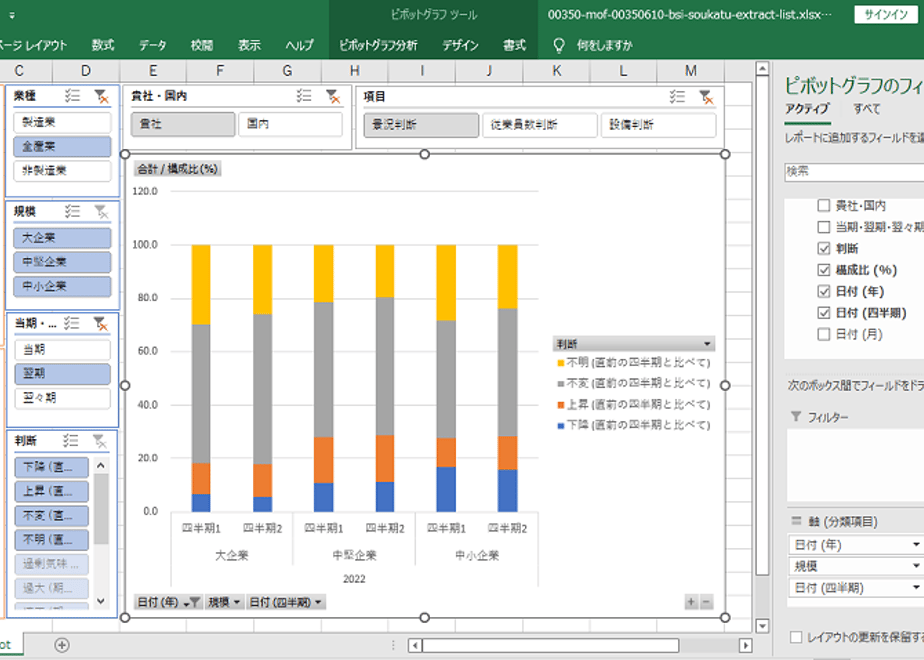Toggle multi-select in 貴社・国内 slicer
Viewport: 924px width, 660px height.
click(304, 95)
